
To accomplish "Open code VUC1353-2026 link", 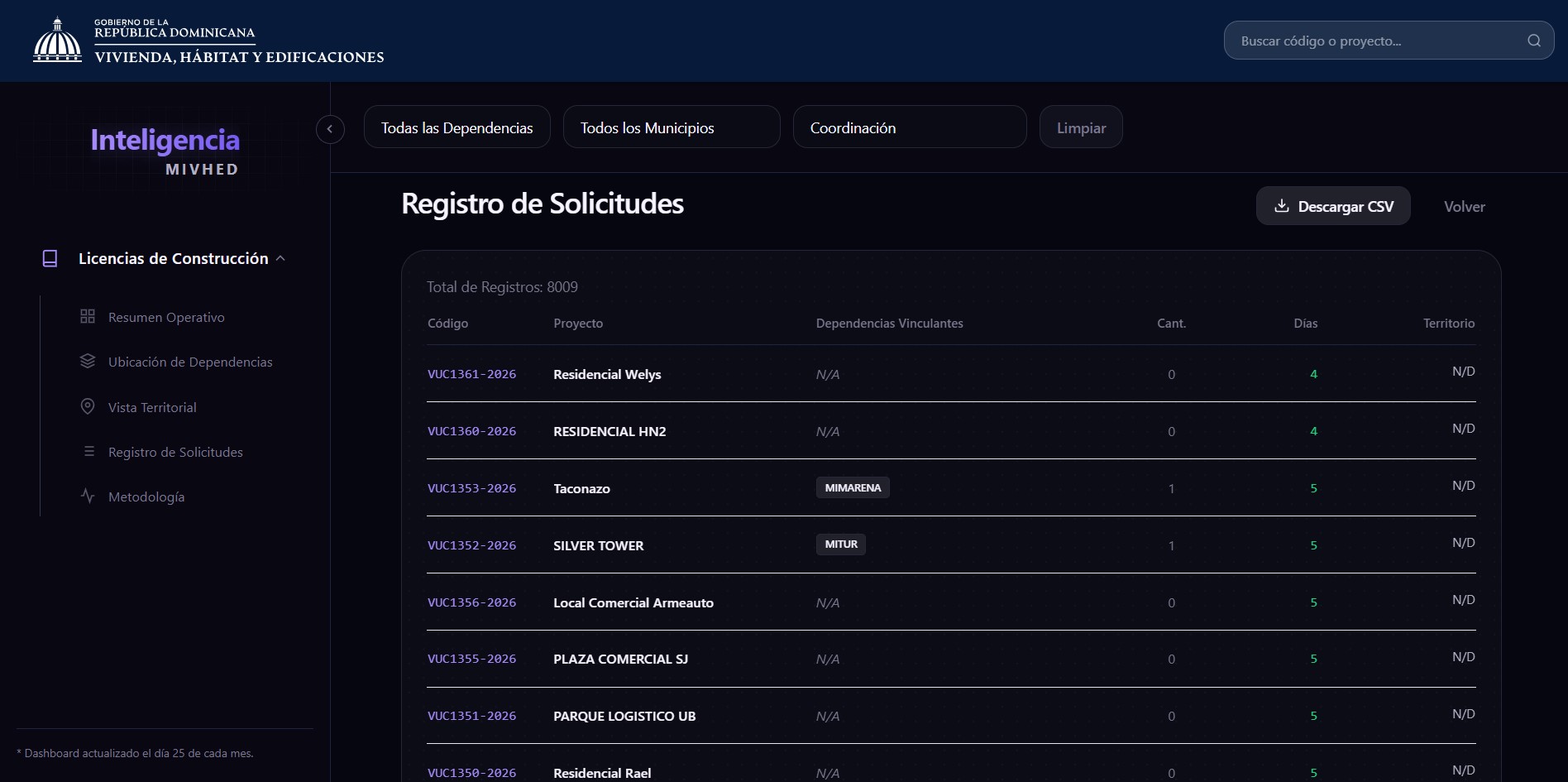I will click(x=471, y=488).
